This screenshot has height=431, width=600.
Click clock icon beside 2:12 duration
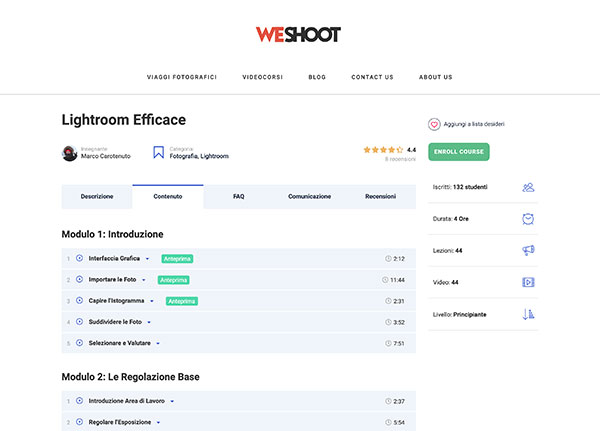(388, 259)
